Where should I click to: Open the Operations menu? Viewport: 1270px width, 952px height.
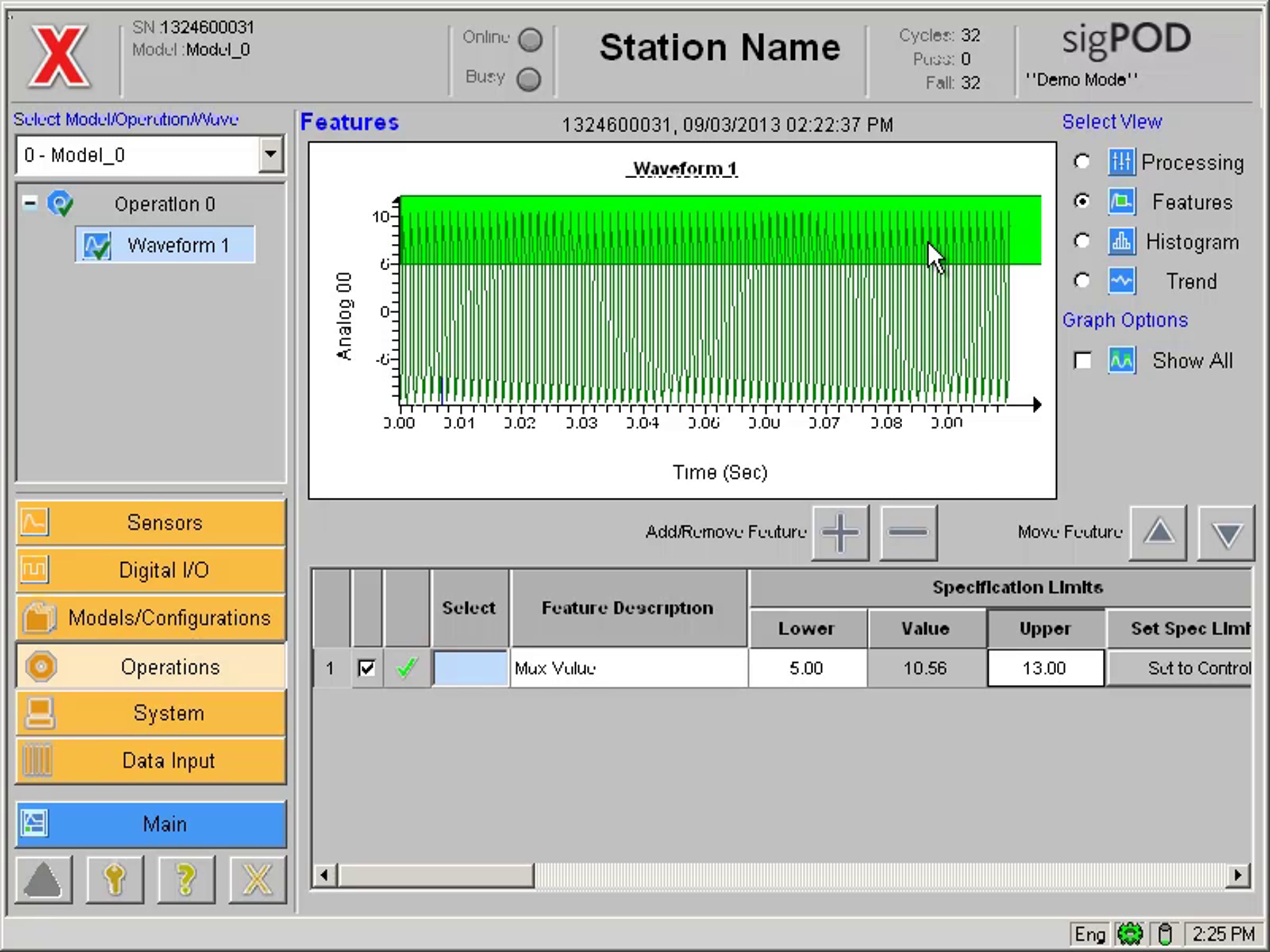tap(151, 667)
